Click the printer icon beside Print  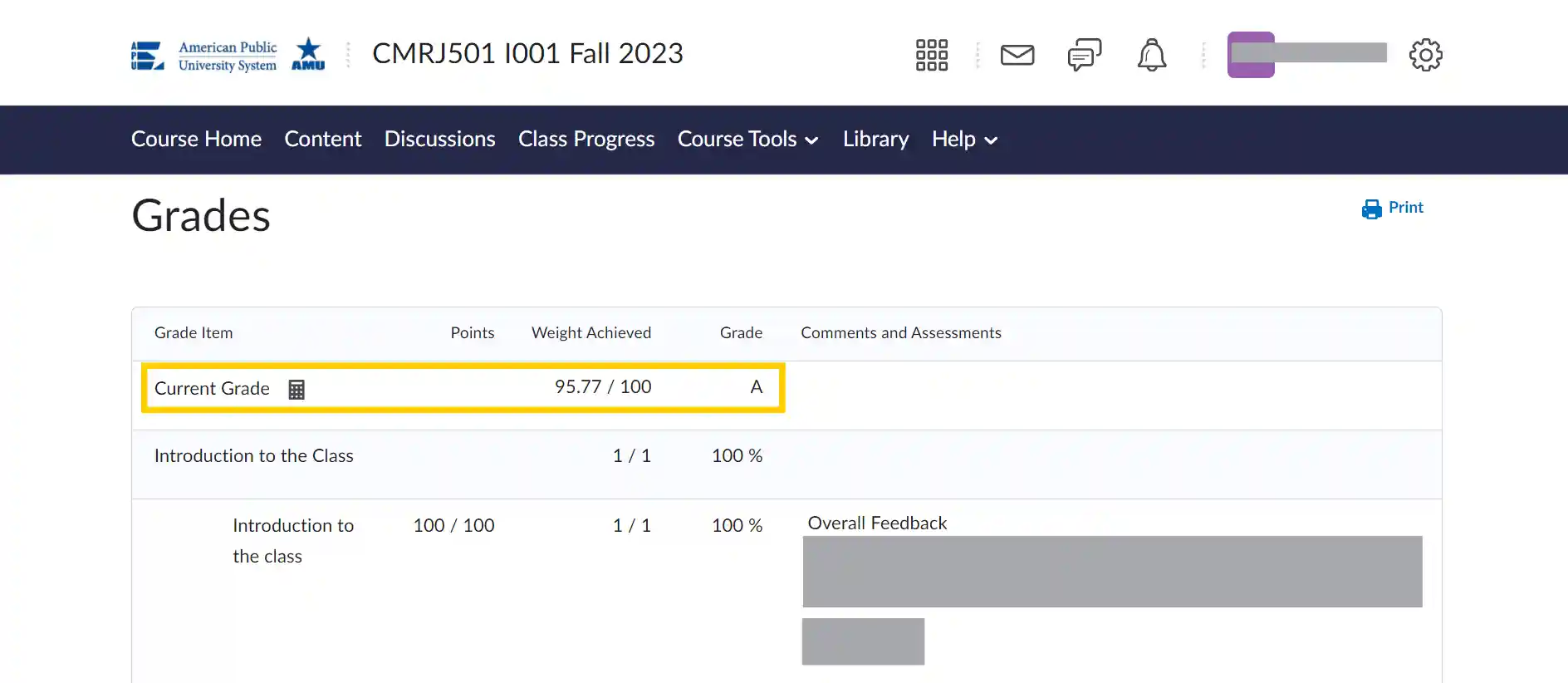coord(1371,209)
